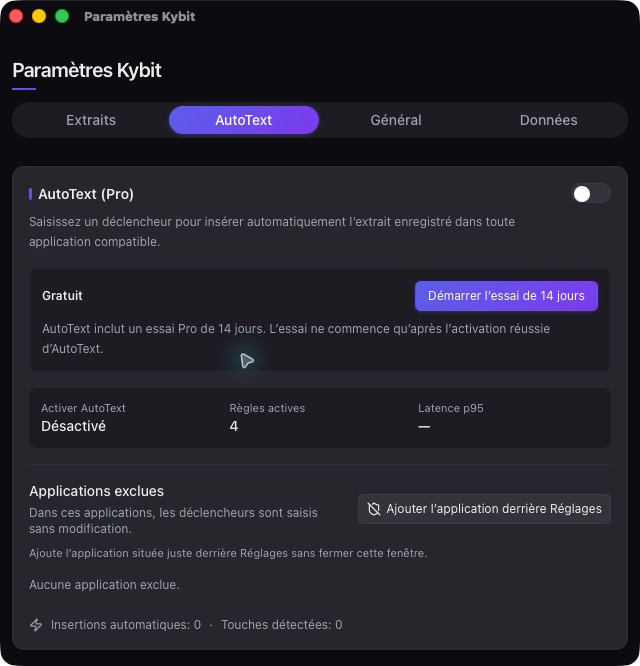Viewport: 640px width, 666px height.
Task: Click the Gratuit plan label
Action: click(x=62, y=296)
